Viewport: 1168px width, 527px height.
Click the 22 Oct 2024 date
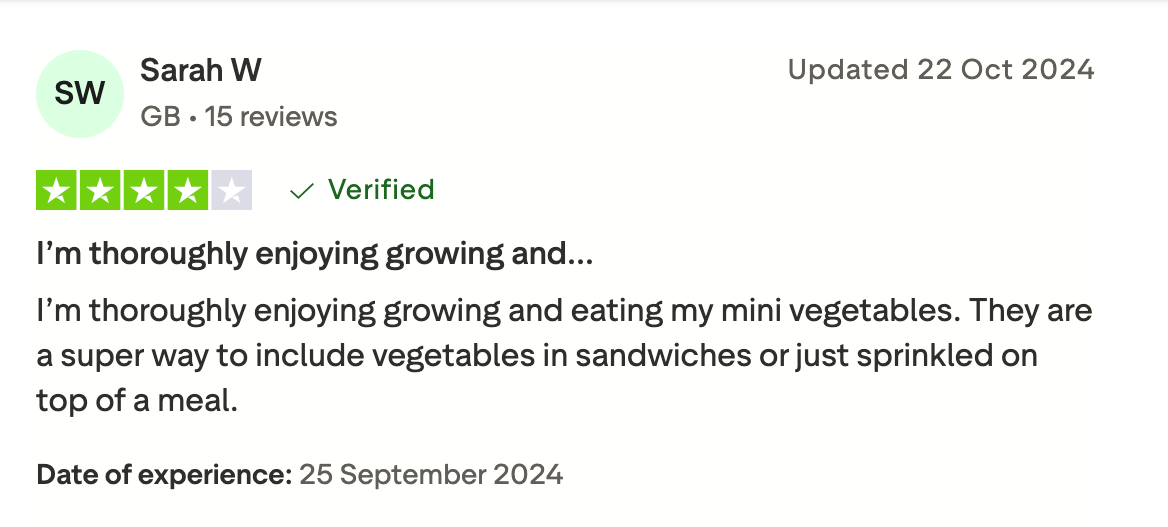(1006, 70)
